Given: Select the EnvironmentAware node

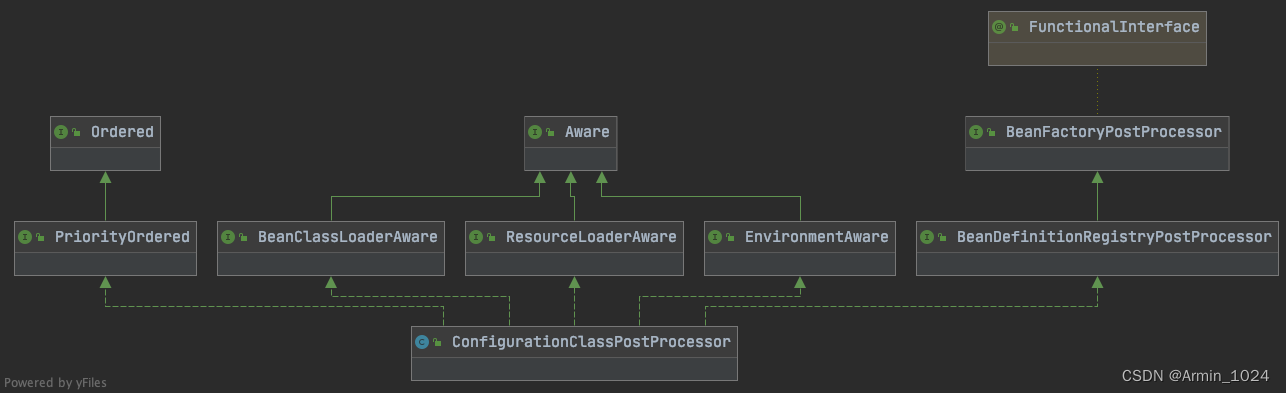Looking at the screenshot, I should 800,248.
